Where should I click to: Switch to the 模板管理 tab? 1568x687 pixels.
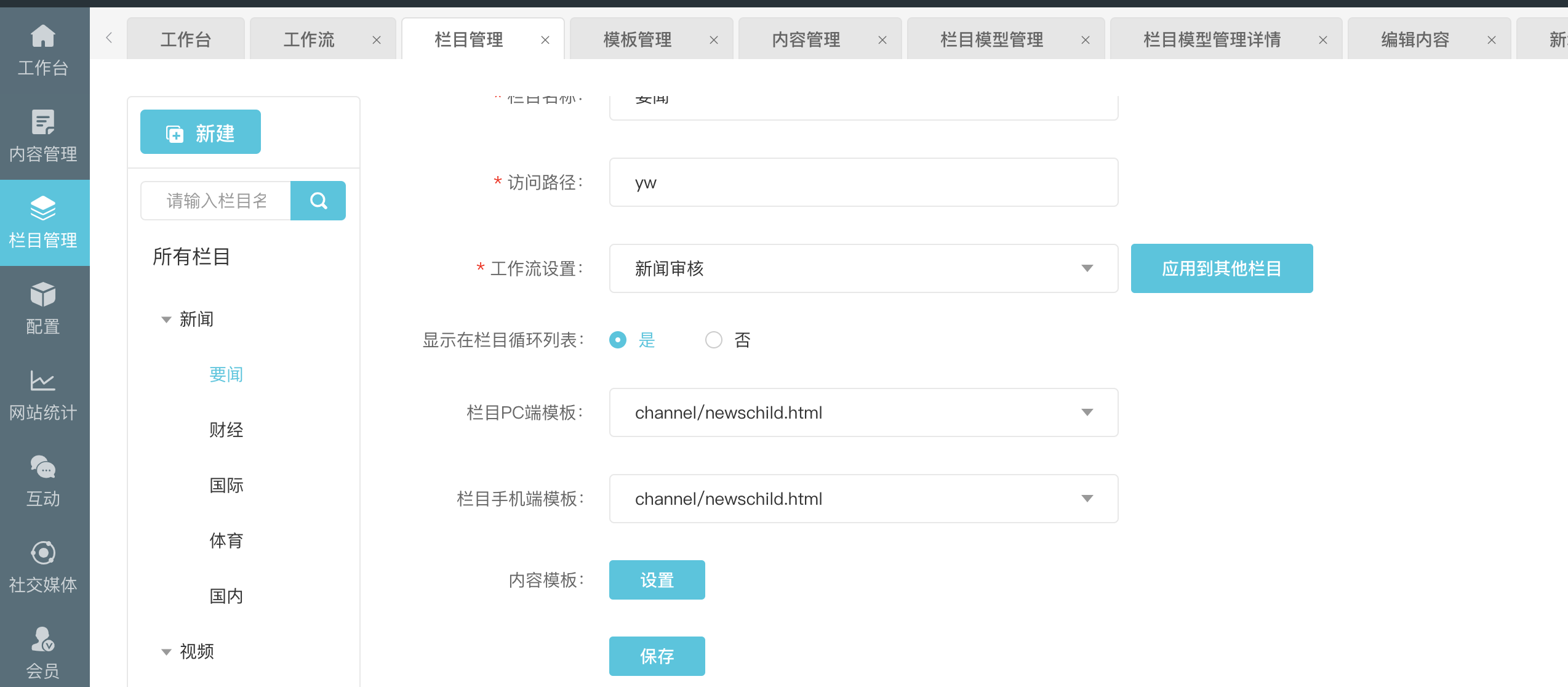(638, 40)
